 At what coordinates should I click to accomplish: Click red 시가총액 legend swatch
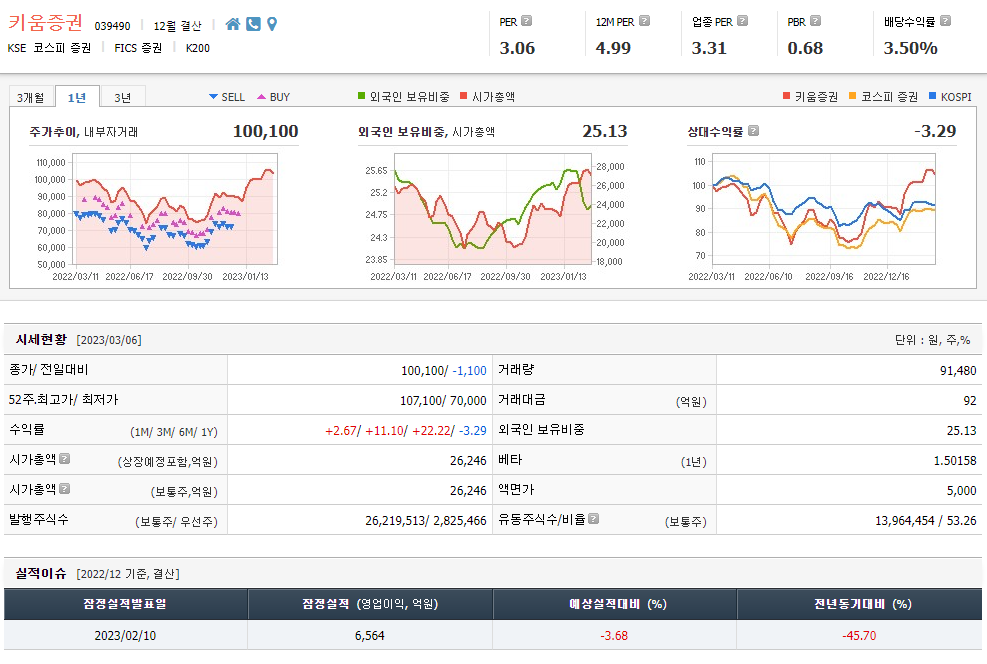click(464, 96)
